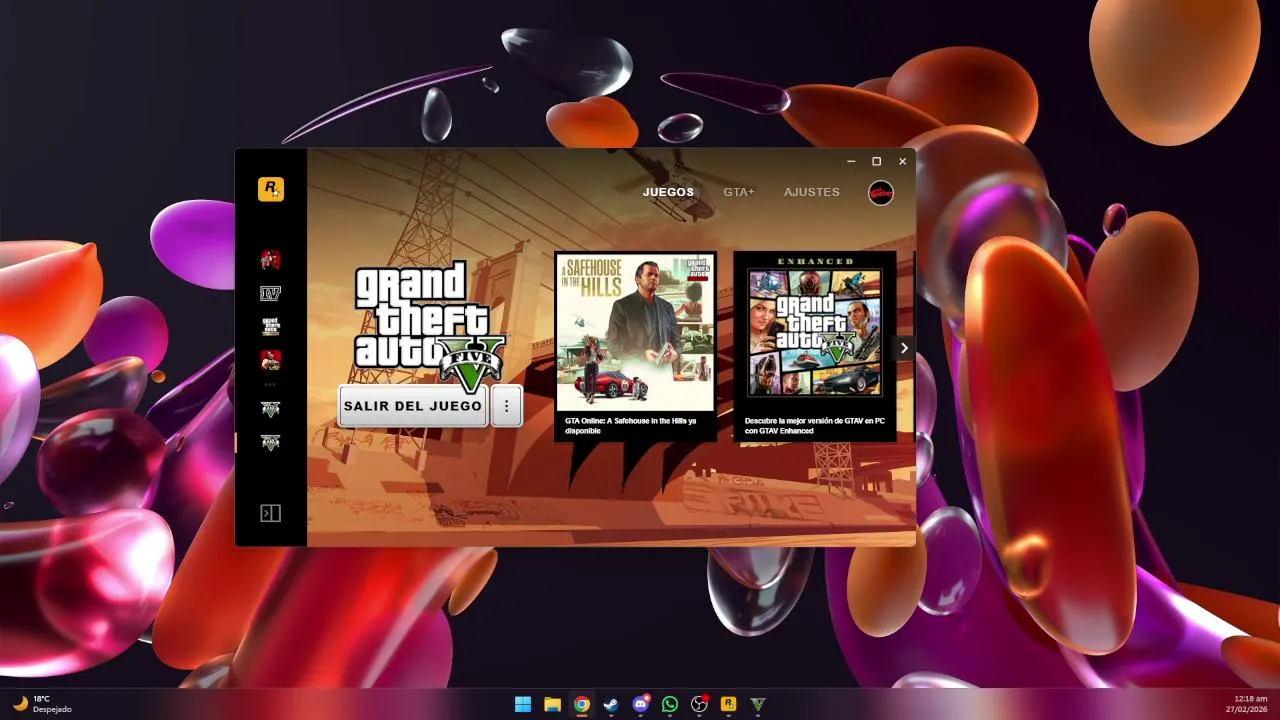Click the Rockstar Games logo in the launcher sidebar
This screenshot has height=720, width=1280.
[270, 189]
